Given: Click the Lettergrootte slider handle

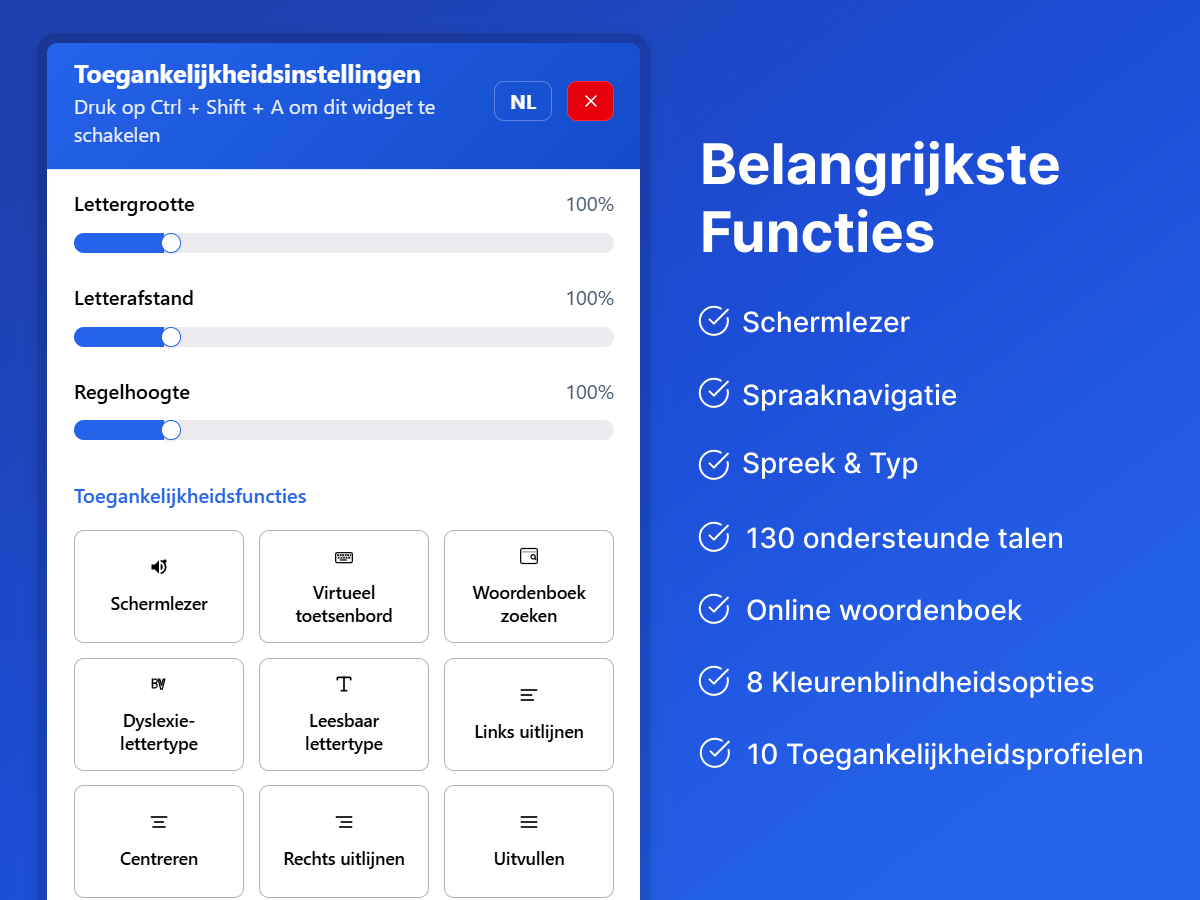Looking at the screenshot, I should point(171,243).
